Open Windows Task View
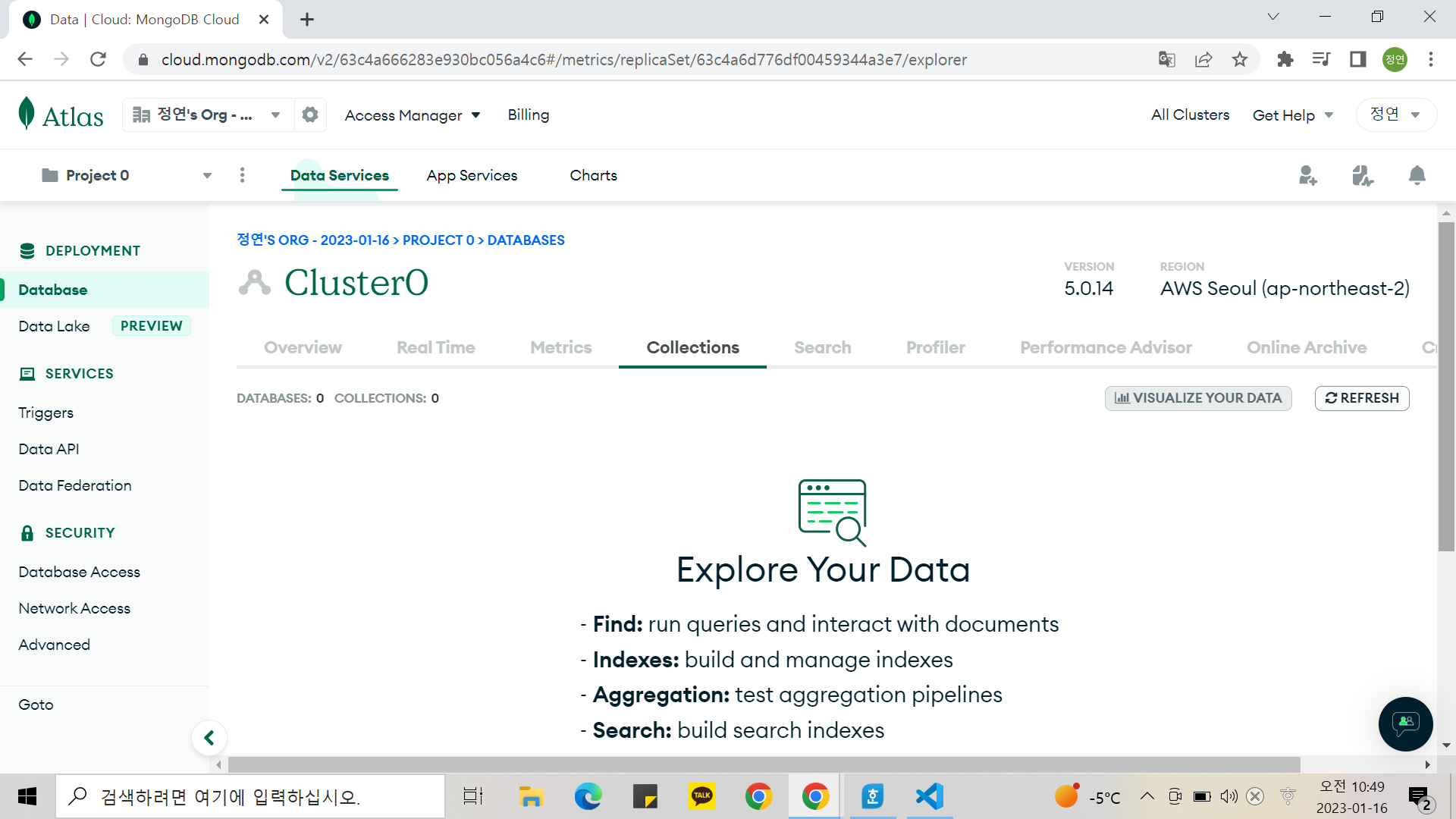Viewport: 1456px width, 819px height. (x=473, y=796)
